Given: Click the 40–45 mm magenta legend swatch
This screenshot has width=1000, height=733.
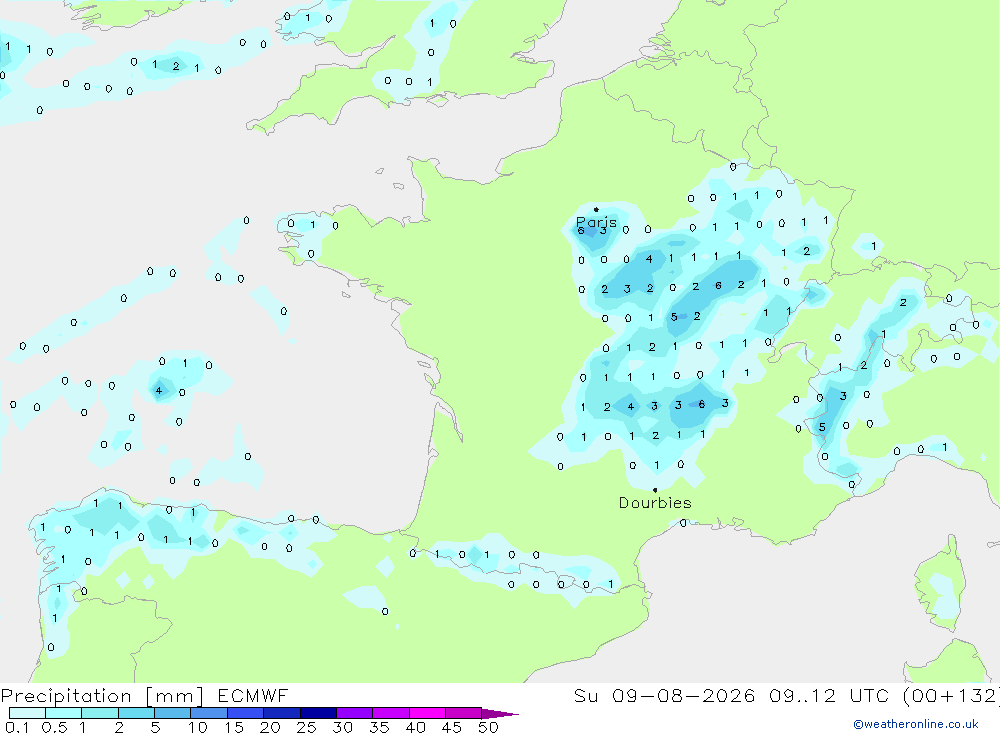Looking at the screenshot, I should coord(427,713).
